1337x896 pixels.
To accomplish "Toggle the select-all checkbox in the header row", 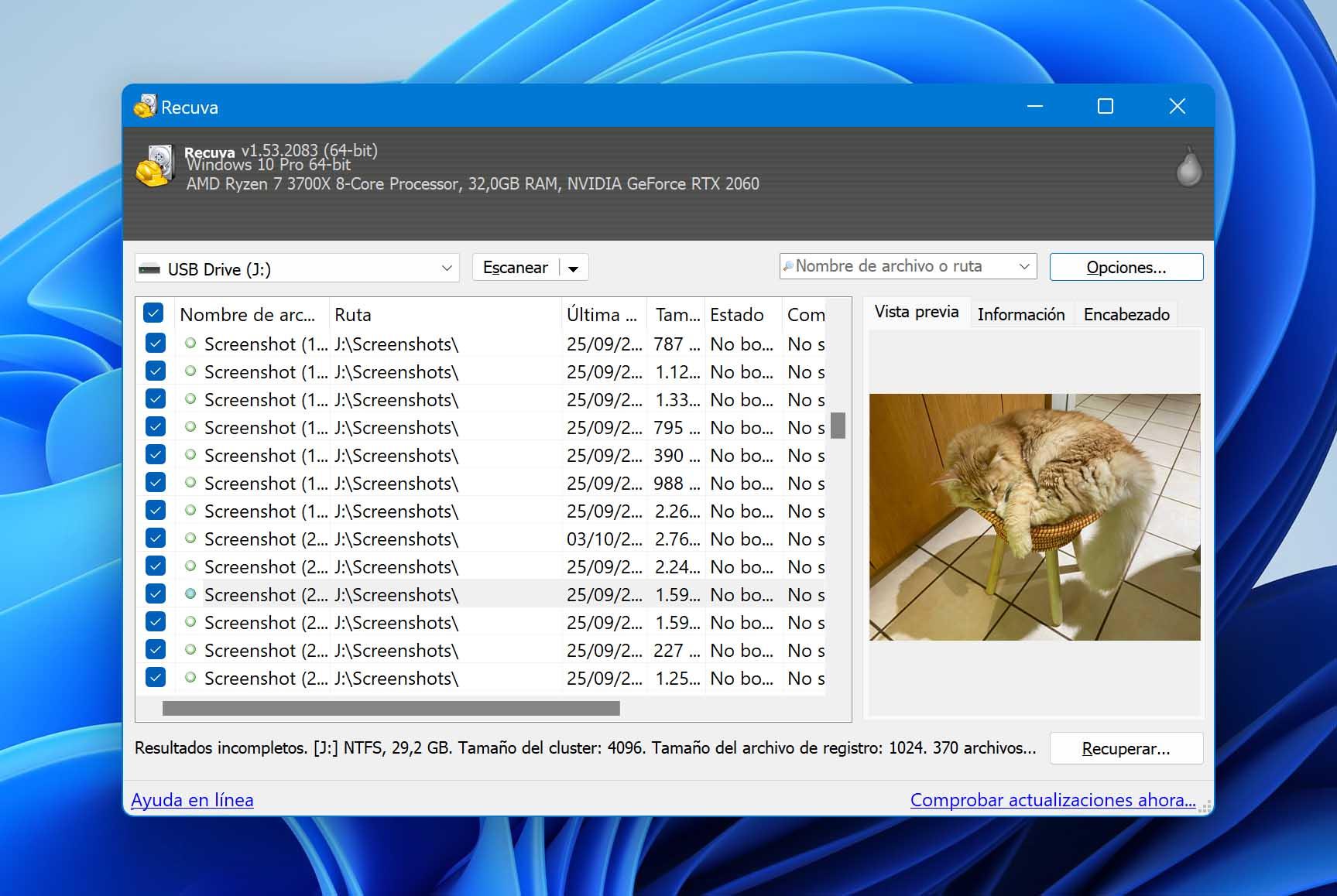I will point(153,313).
